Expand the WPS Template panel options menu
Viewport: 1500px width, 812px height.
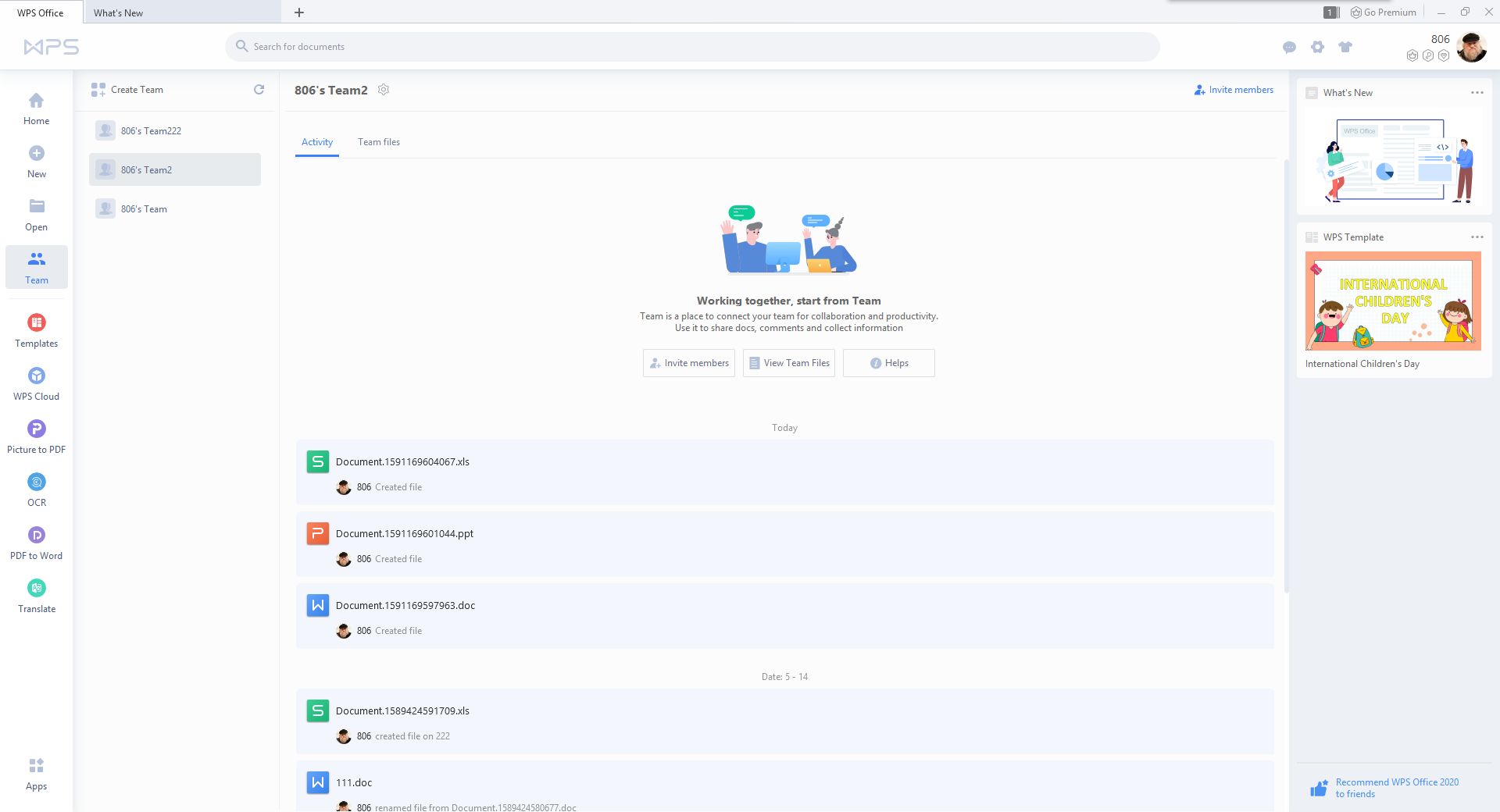pyautogui.click(x=1477, y=237)
